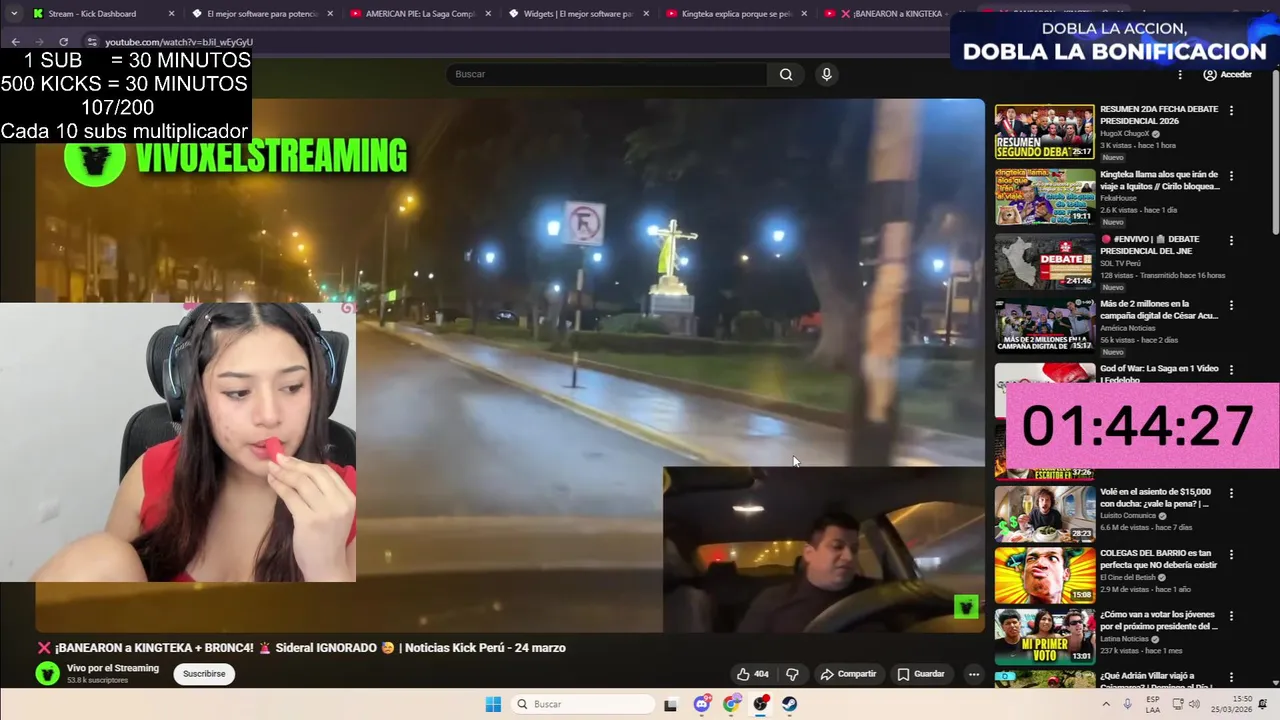
Task: Dislike the video with thumbs-down button
Action: (792, 674)
